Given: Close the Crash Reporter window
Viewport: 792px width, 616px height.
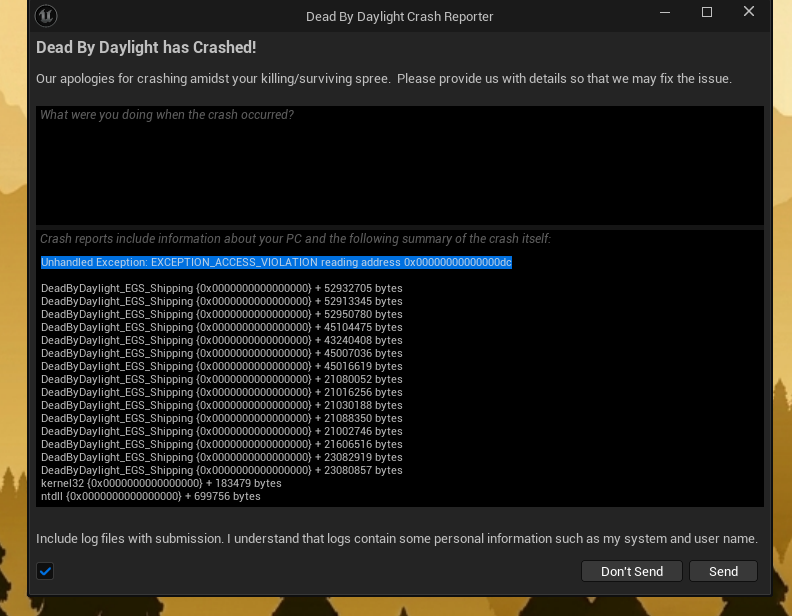Looking at the screenshot, I should click(749, 12).
